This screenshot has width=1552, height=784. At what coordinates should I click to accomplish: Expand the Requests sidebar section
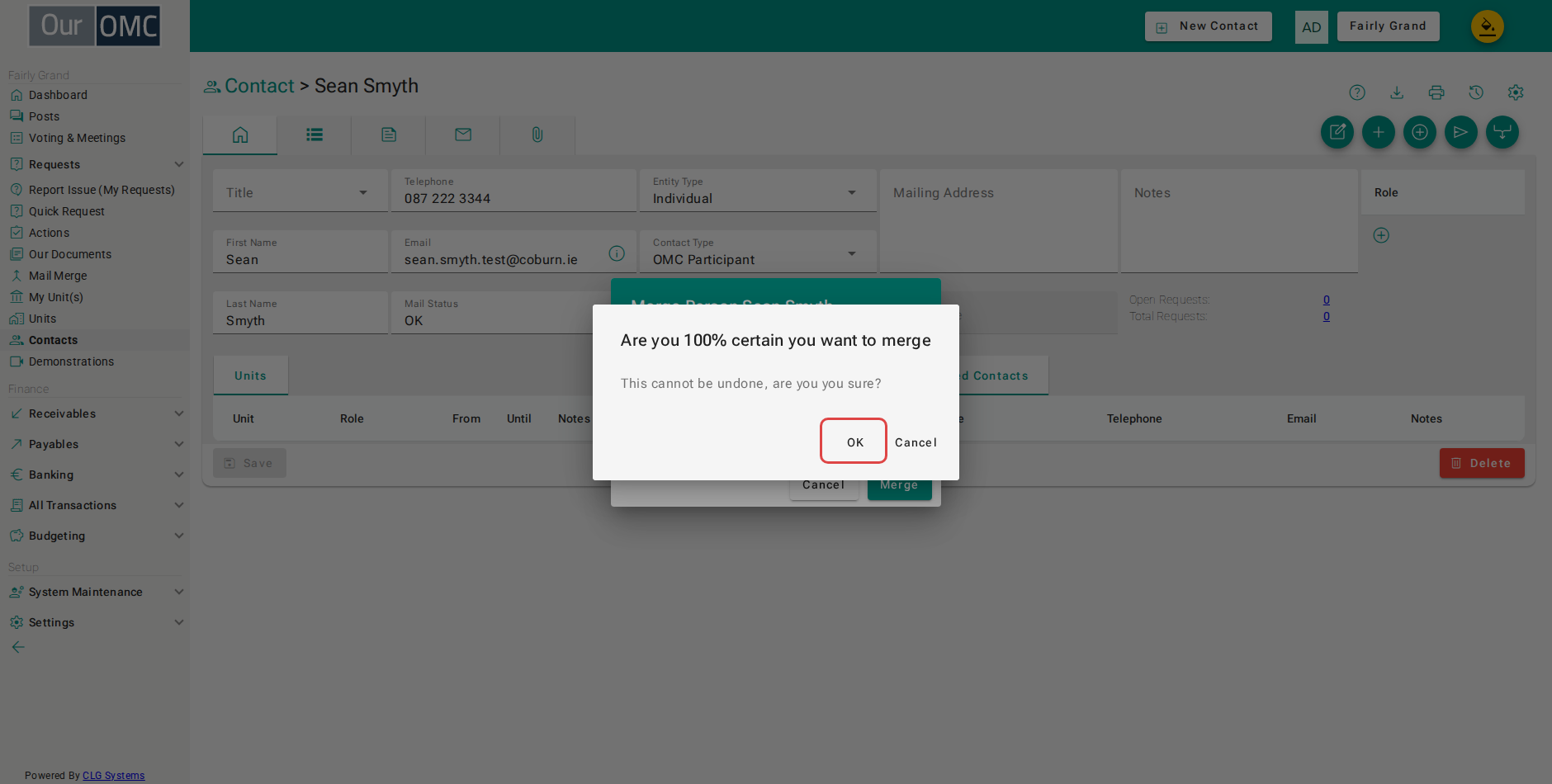click(x=95, y=164)
